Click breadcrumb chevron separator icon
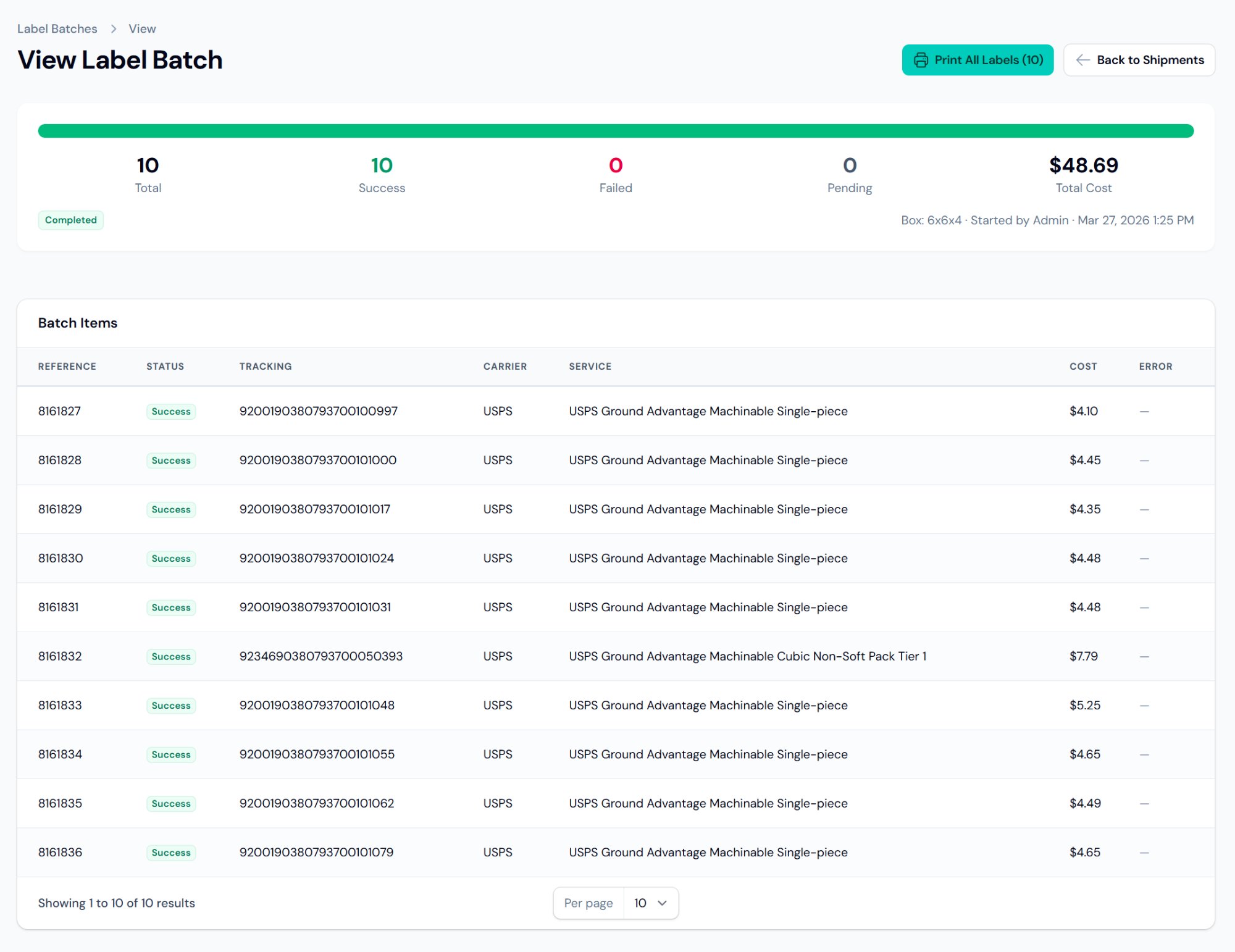The image size is (1235, 952). click(114, 29)
